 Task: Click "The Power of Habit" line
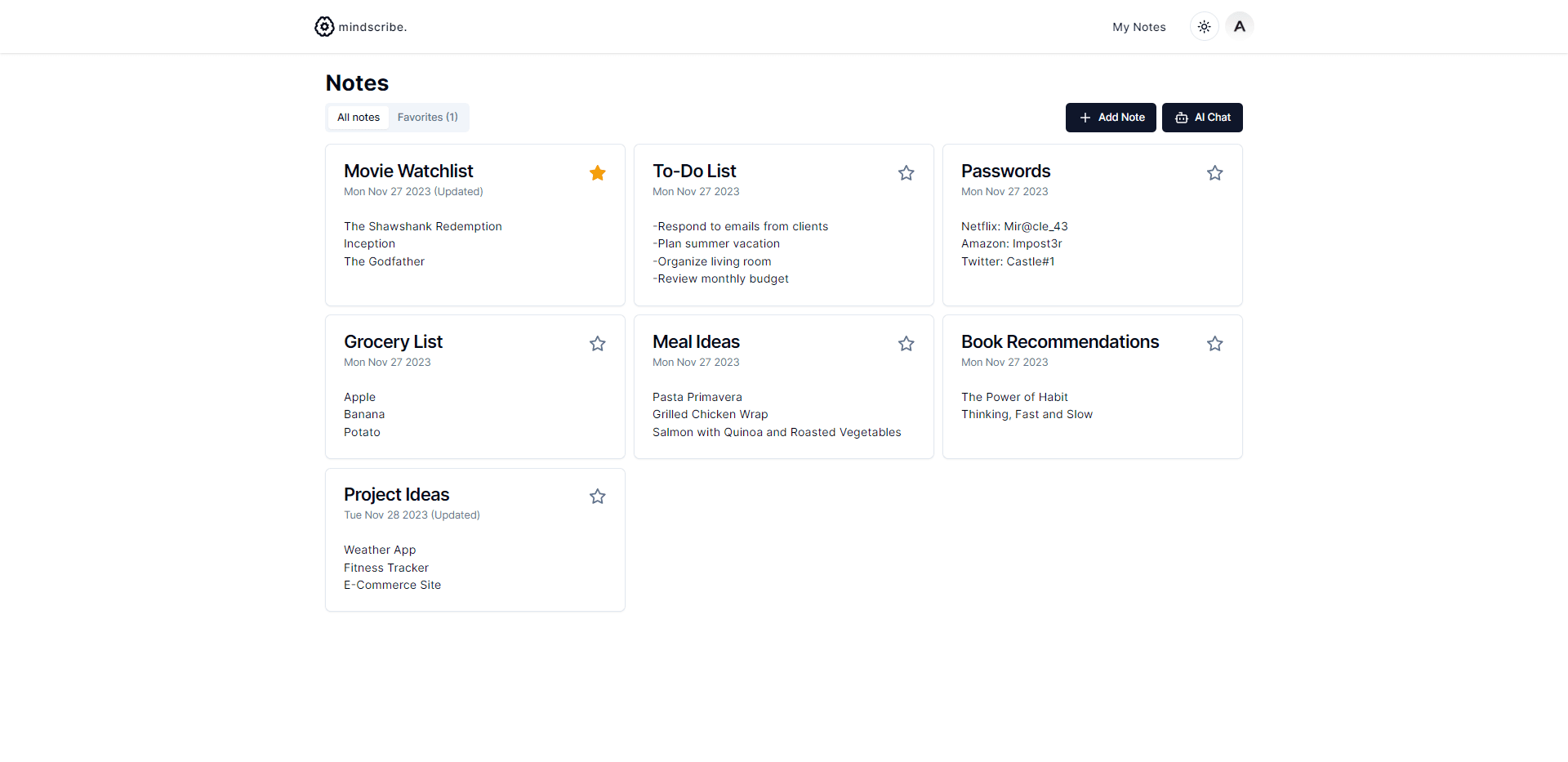point(1014,397)
